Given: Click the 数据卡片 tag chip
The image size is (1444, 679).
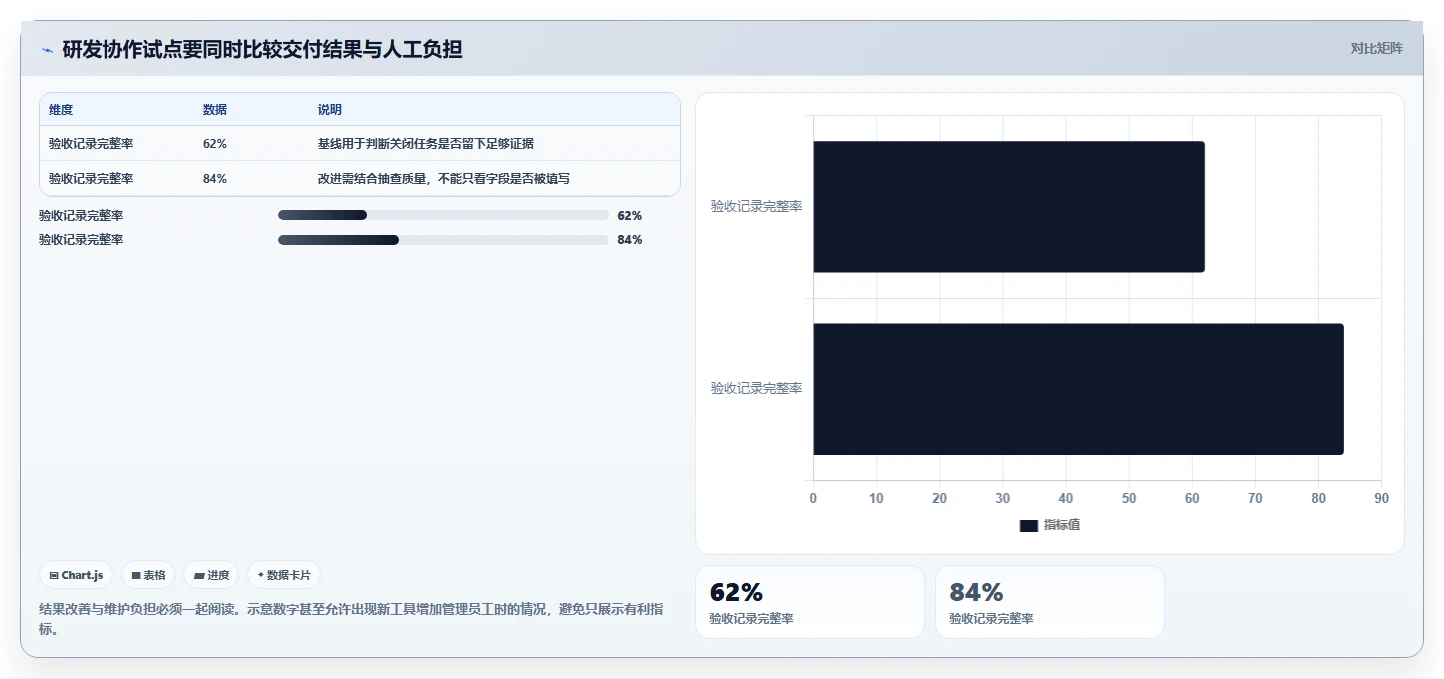Looking at the screenshot, I should click(284, 575).
